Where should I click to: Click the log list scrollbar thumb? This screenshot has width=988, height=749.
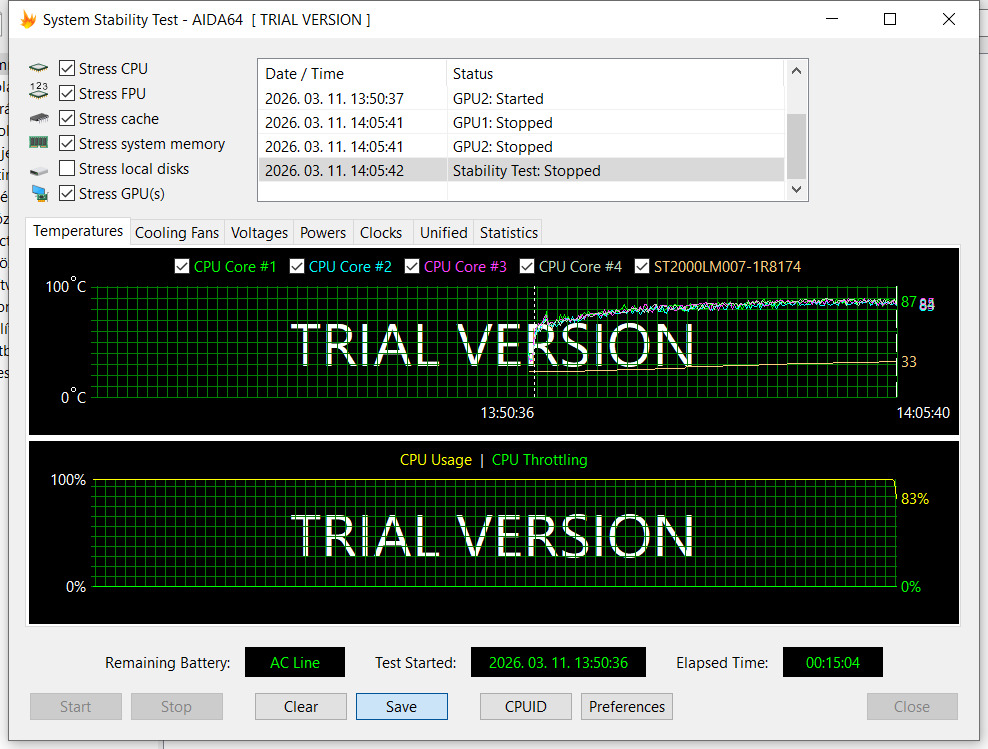(x=796, y=147)
